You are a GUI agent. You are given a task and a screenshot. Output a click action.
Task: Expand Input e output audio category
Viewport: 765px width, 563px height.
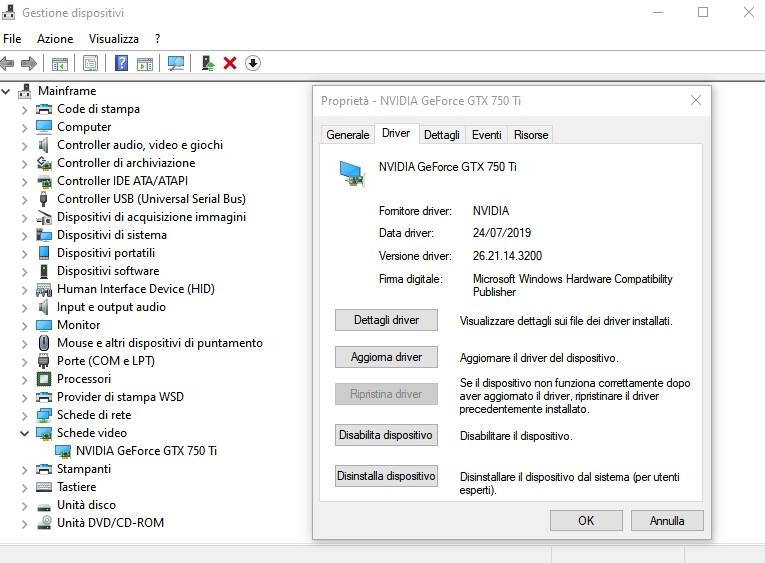(x=24, y=308)
